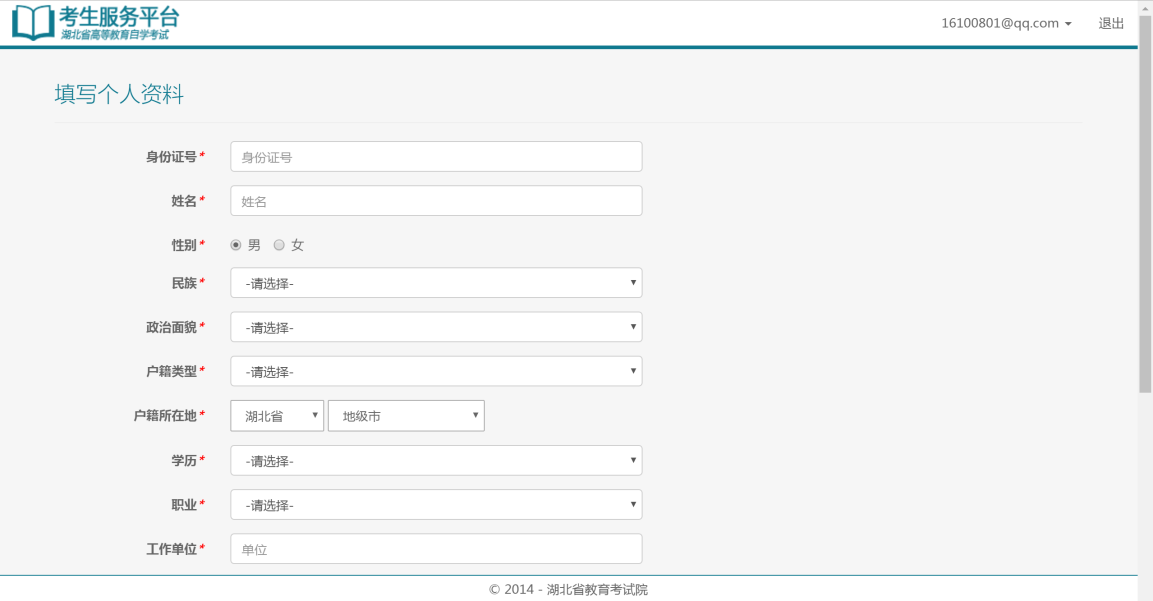Screen dimensions: 1153x601
Task: Open the 学历 dropdown
Action: click(436, 461)
